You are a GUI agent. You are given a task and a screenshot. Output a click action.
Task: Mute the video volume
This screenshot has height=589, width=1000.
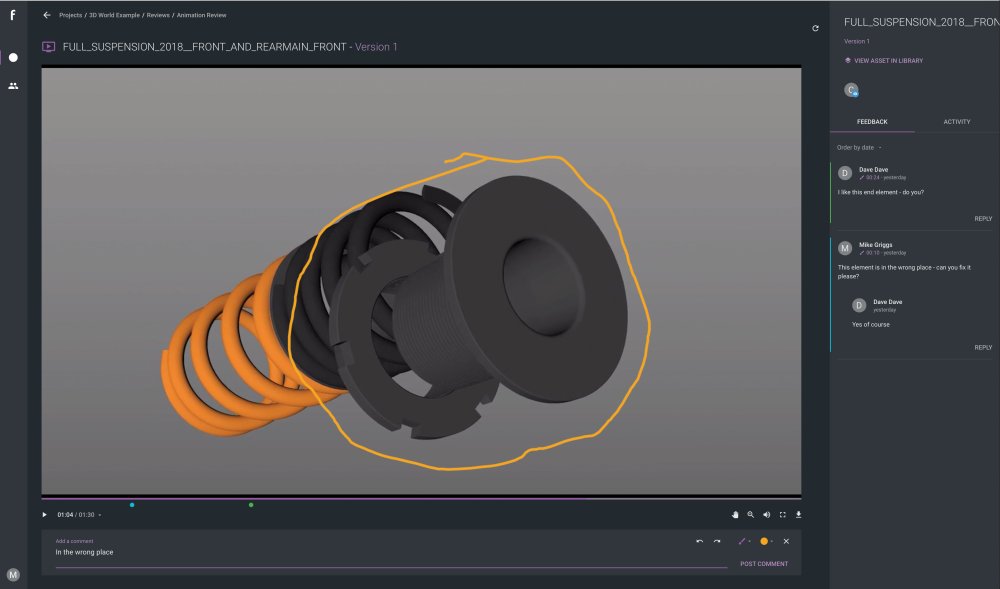point(767,514)
